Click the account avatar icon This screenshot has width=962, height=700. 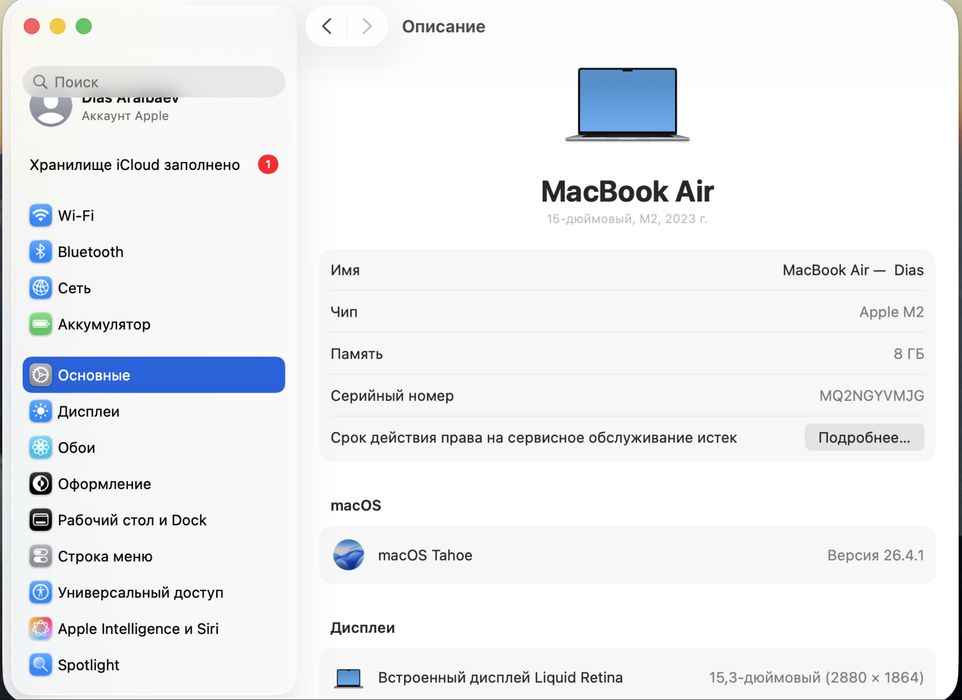coord(51,109)
